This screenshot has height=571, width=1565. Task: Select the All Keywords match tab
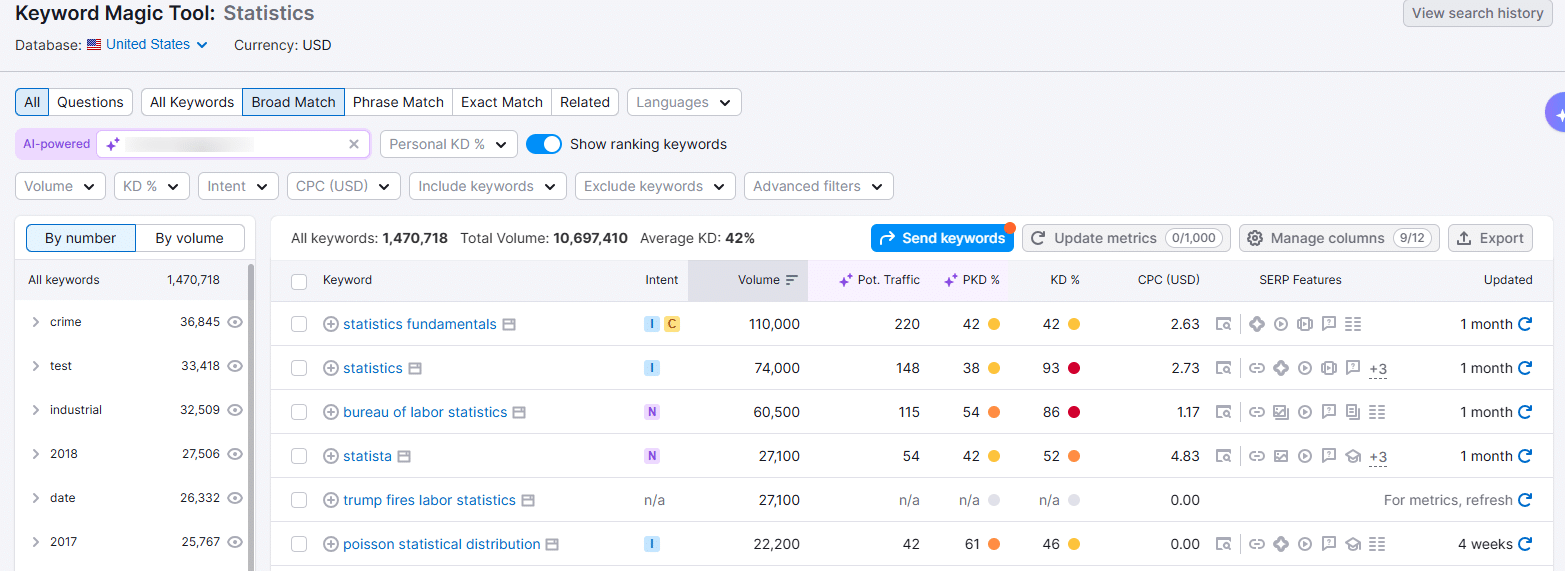pos(192,102)
